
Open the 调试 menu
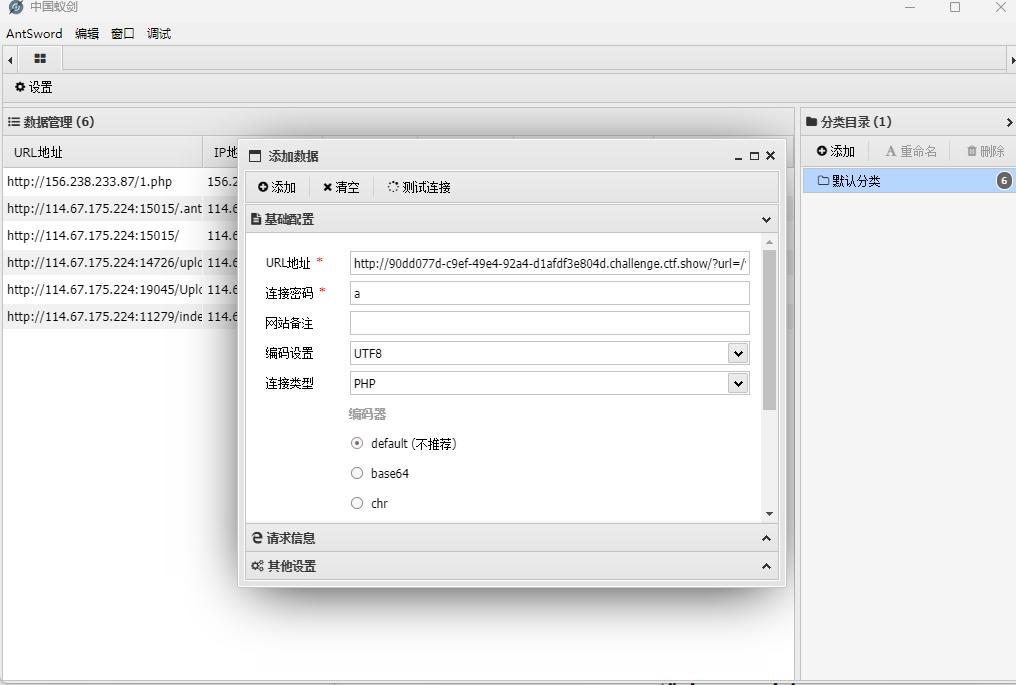[159, 33]
